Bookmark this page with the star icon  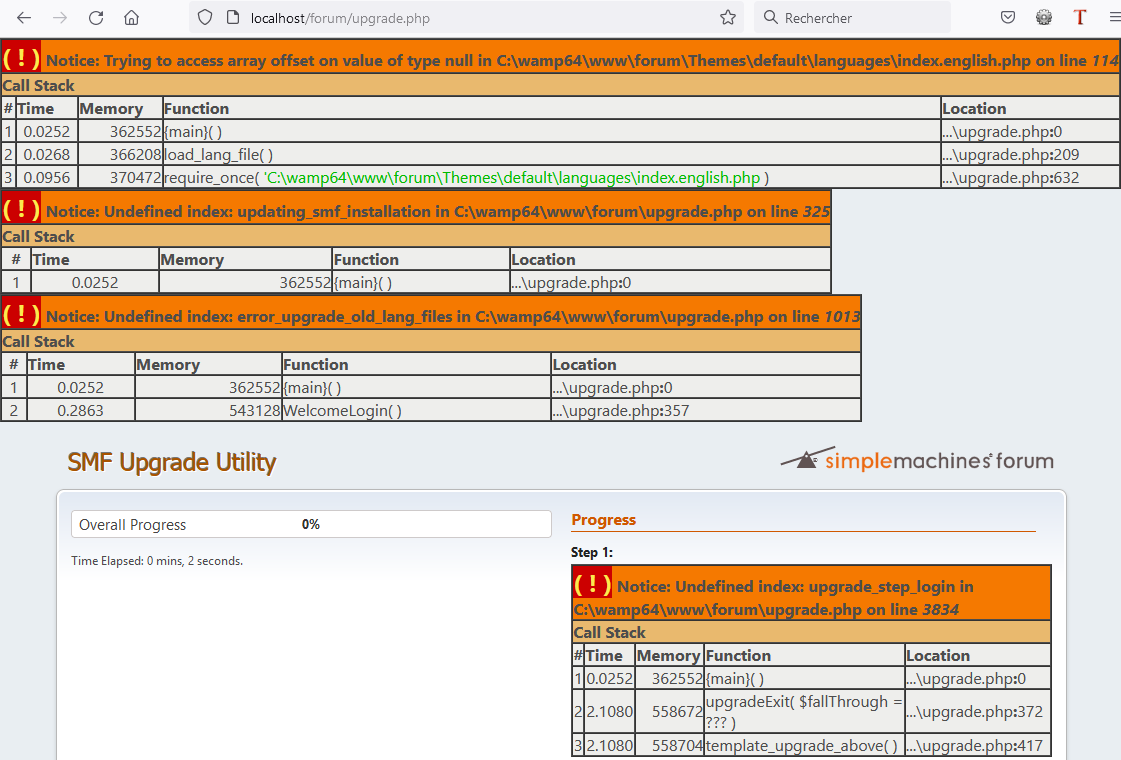(x=728, y=18)
